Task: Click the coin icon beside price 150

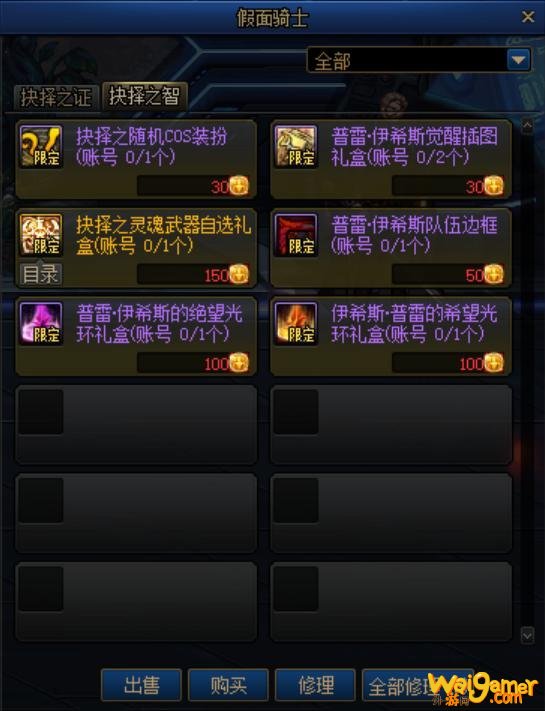Action: [x=239, y=274]
